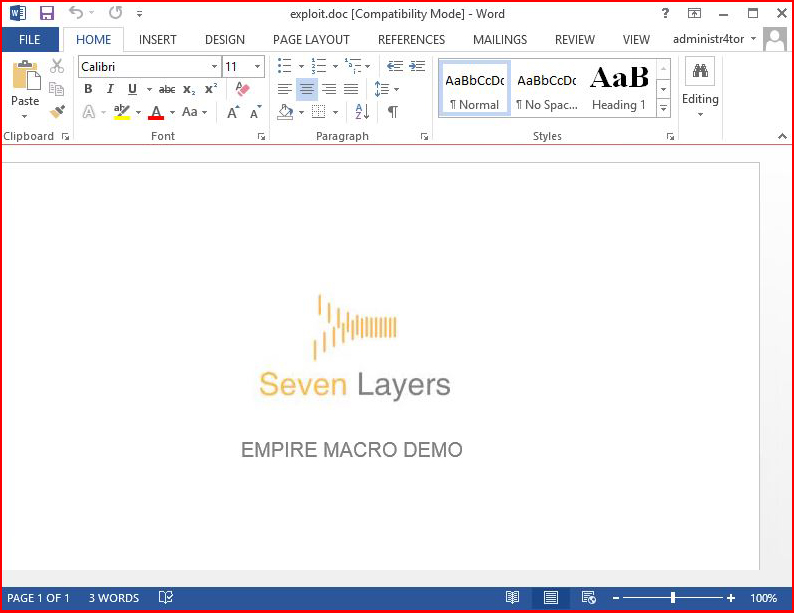794x613 pixels.
Task: Justify paragraph text
Action: click(x=351, y=90)
